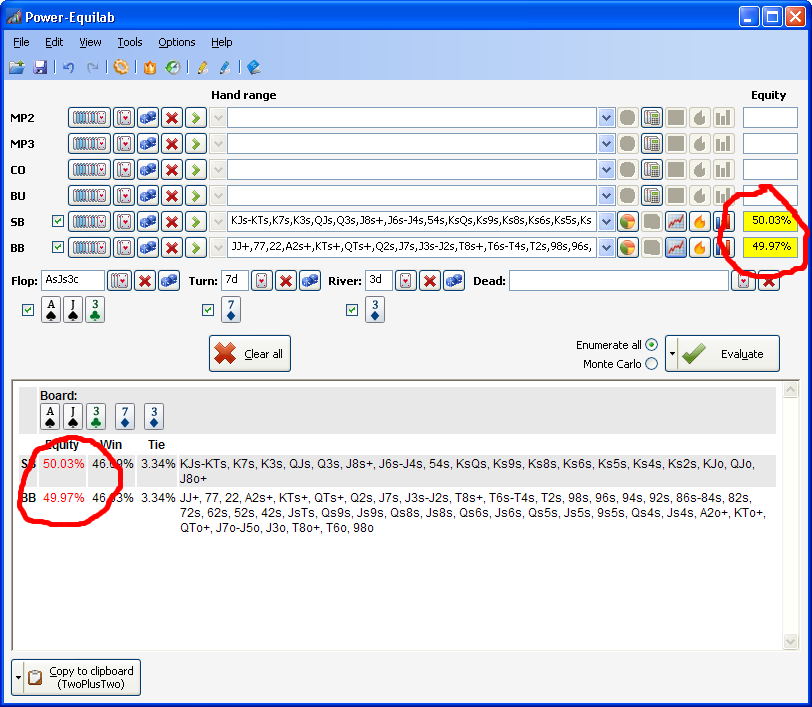Viewport: 812px width, 707px height.
Task: Save using the floppy disk toolbar icon
Action: click(x=40, y=67)
